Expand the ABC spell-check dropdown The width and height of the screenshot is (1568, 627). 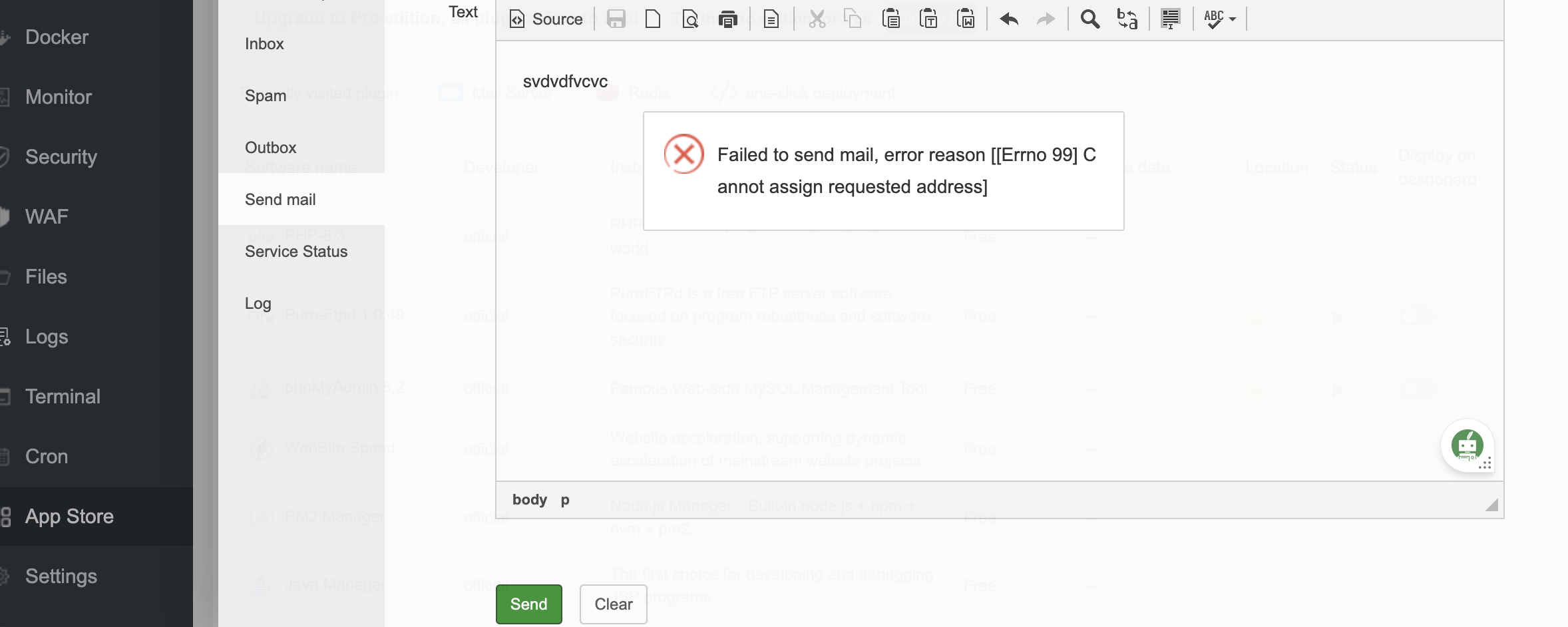(1220, 19)
